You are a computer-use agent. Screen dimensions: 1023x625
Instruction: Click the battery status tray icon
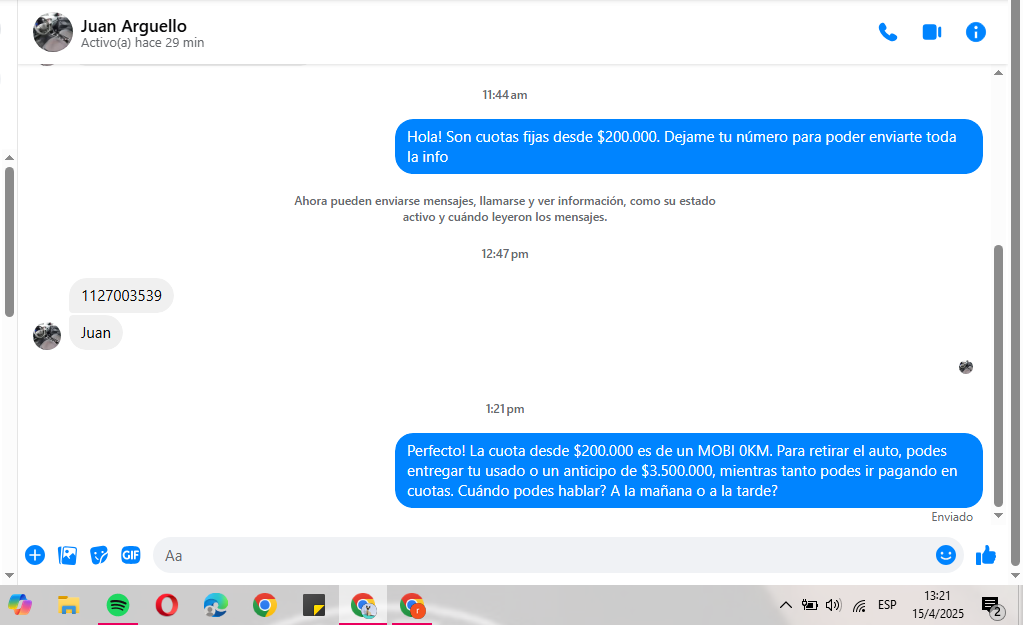810,605
